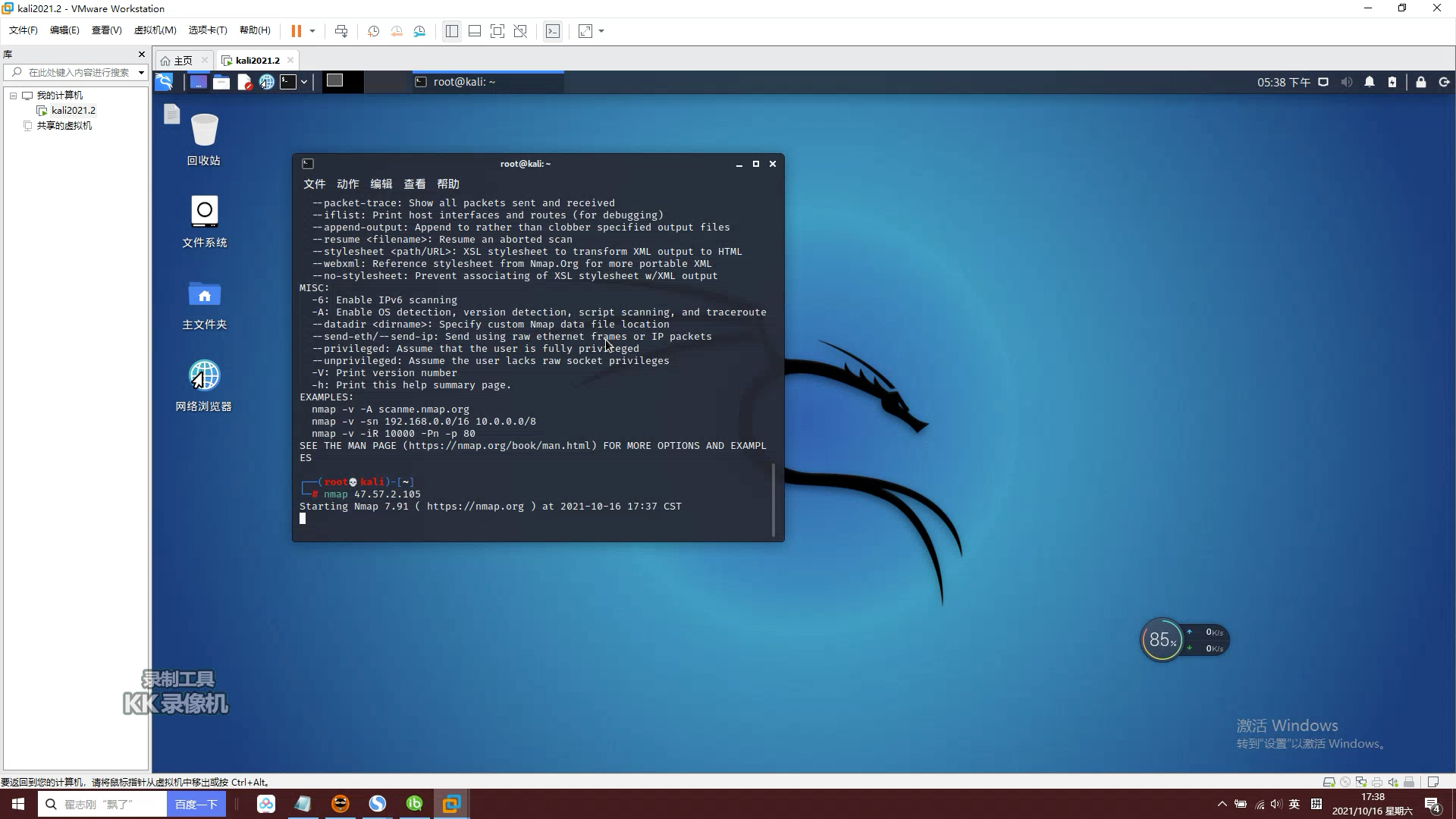Click the lock screen icon in Kali panel
The width and height of the screenshot is (1456, 819).
tap(1421, 82)
